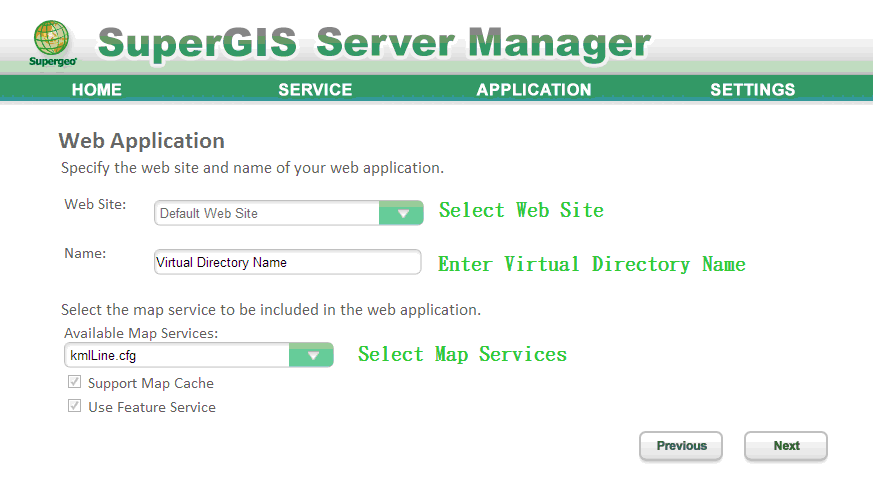Image resolution: width=873 pixels, height=482 pixels.
Task: Open the SERVICE menu
Action: pyautogui.click(x=315, y=90)
